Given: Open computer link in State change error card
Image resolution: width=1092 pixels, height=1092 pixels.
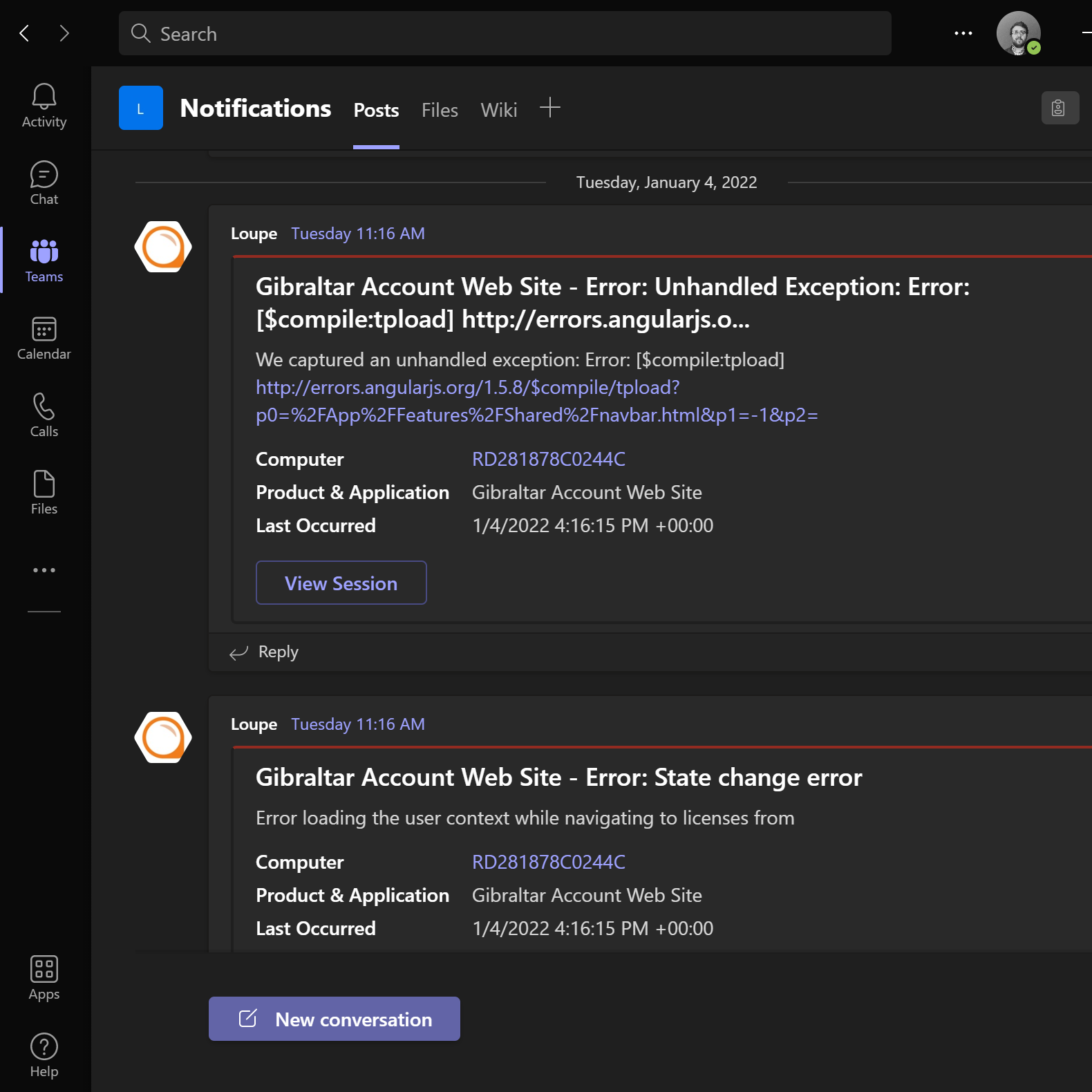Looking at the screenshot, I should 549,862.
